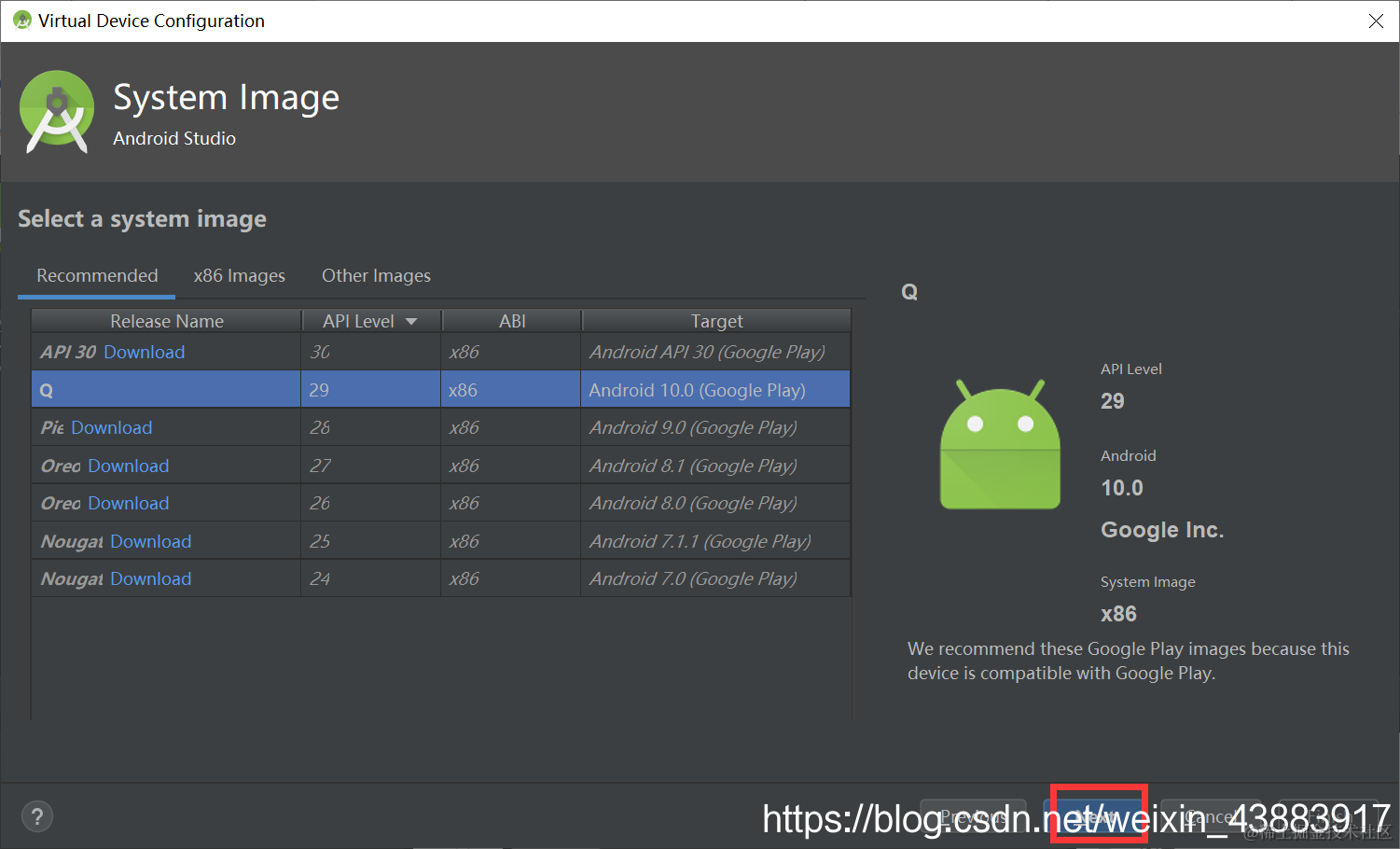Click the help question mark icon
This screenshot has height=849, width=1400.
pyautogui.click(x=37, y=817)
